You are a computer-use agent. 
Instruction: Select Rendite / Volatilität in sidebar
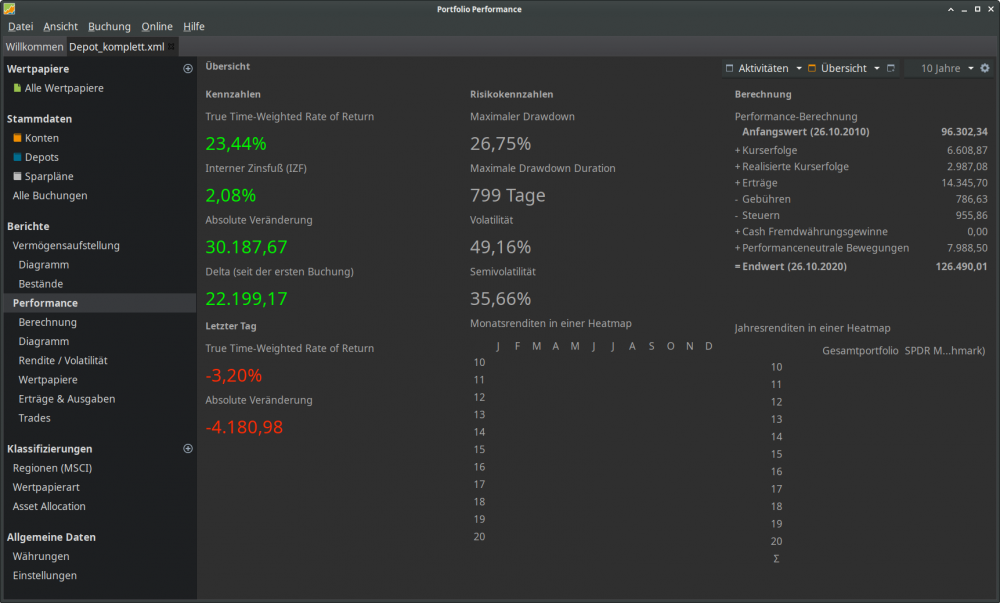click(x=62, y=361)
